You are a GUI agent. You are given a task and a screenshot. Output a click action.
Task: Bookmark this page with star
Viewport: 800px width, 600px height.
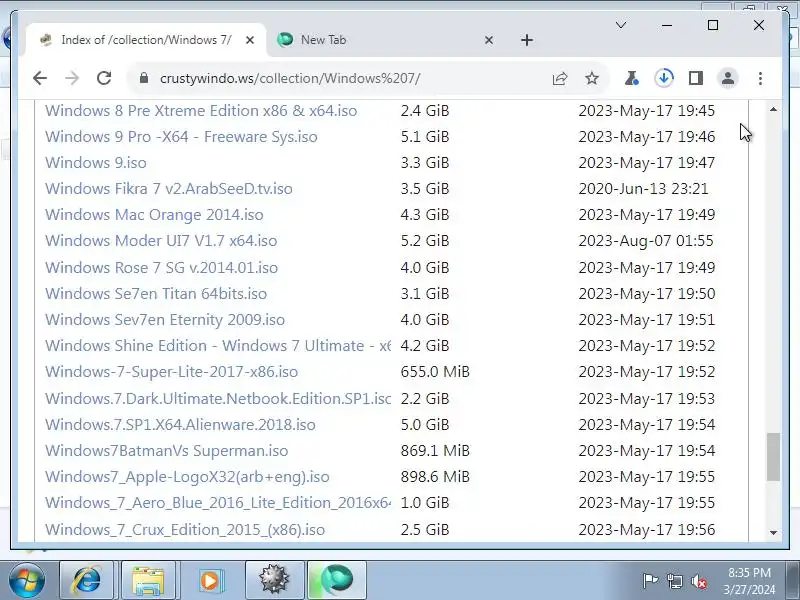592,78
